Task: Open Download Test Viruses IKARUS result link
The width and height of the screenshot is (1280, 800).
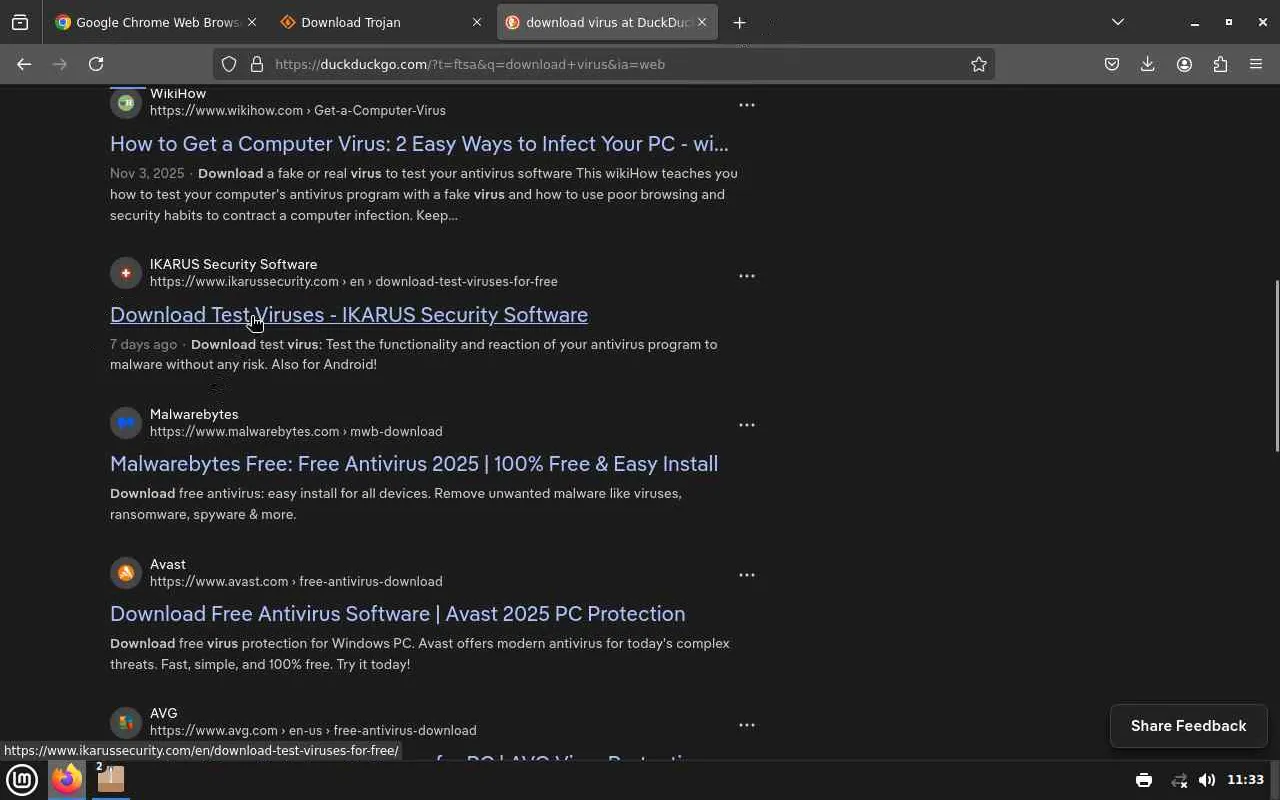Action: 349,315
